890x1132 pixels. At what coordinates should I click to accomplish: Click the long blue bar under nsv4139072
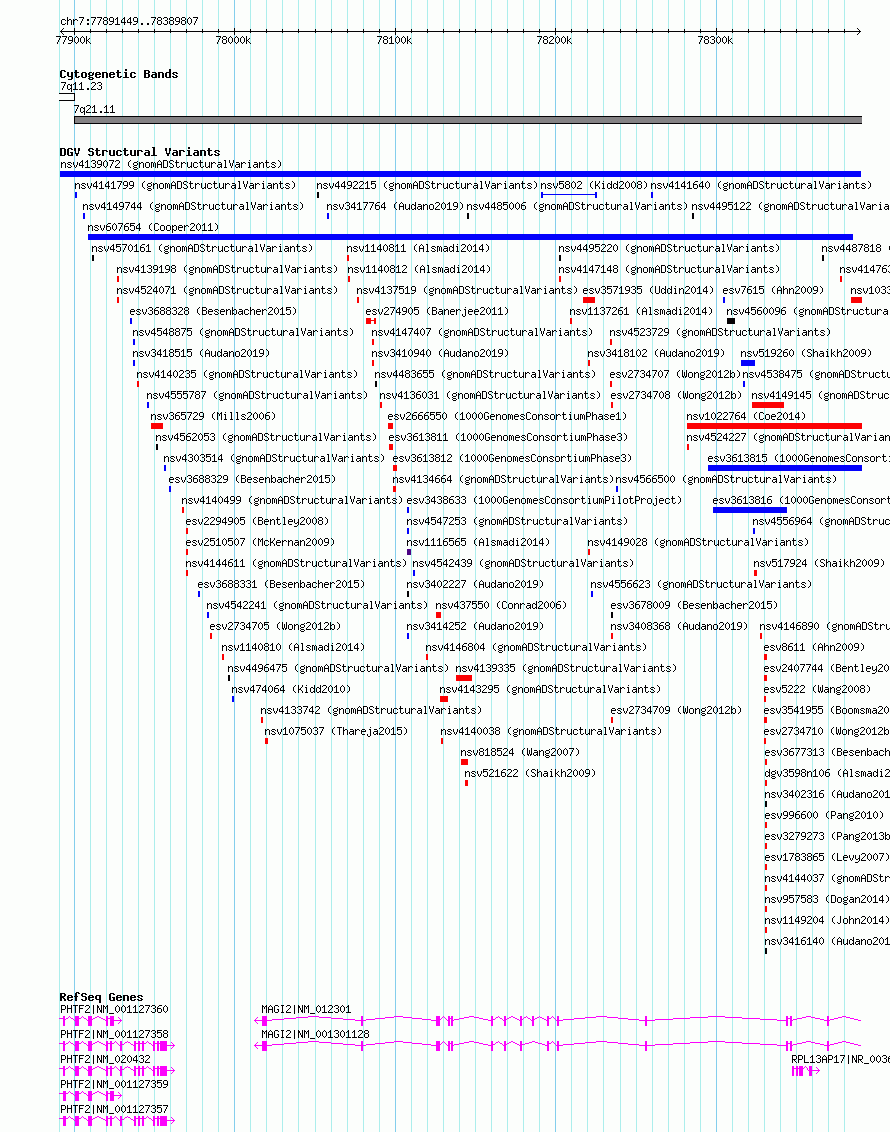point(461,174)
